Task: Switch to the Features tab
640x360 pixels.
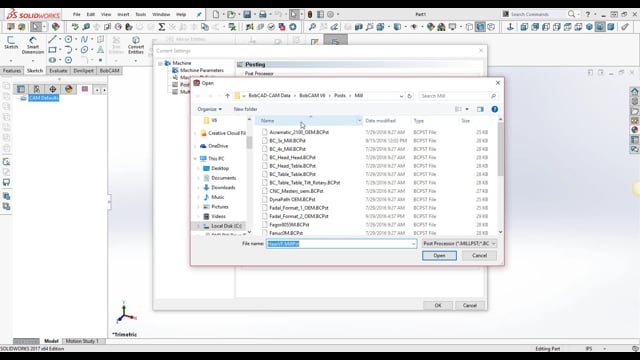Action: [x=12, y=71]
